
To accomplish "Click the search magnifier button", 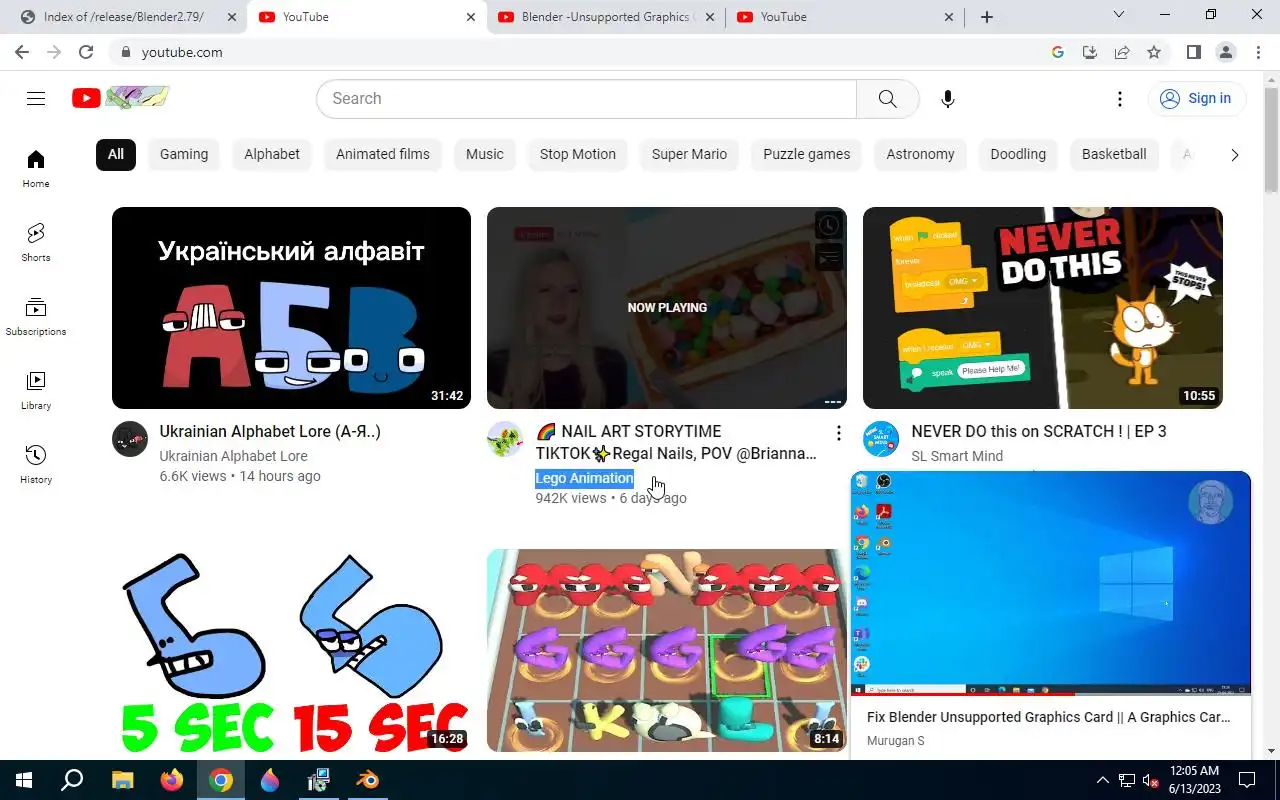I will [x=887, y=98].
